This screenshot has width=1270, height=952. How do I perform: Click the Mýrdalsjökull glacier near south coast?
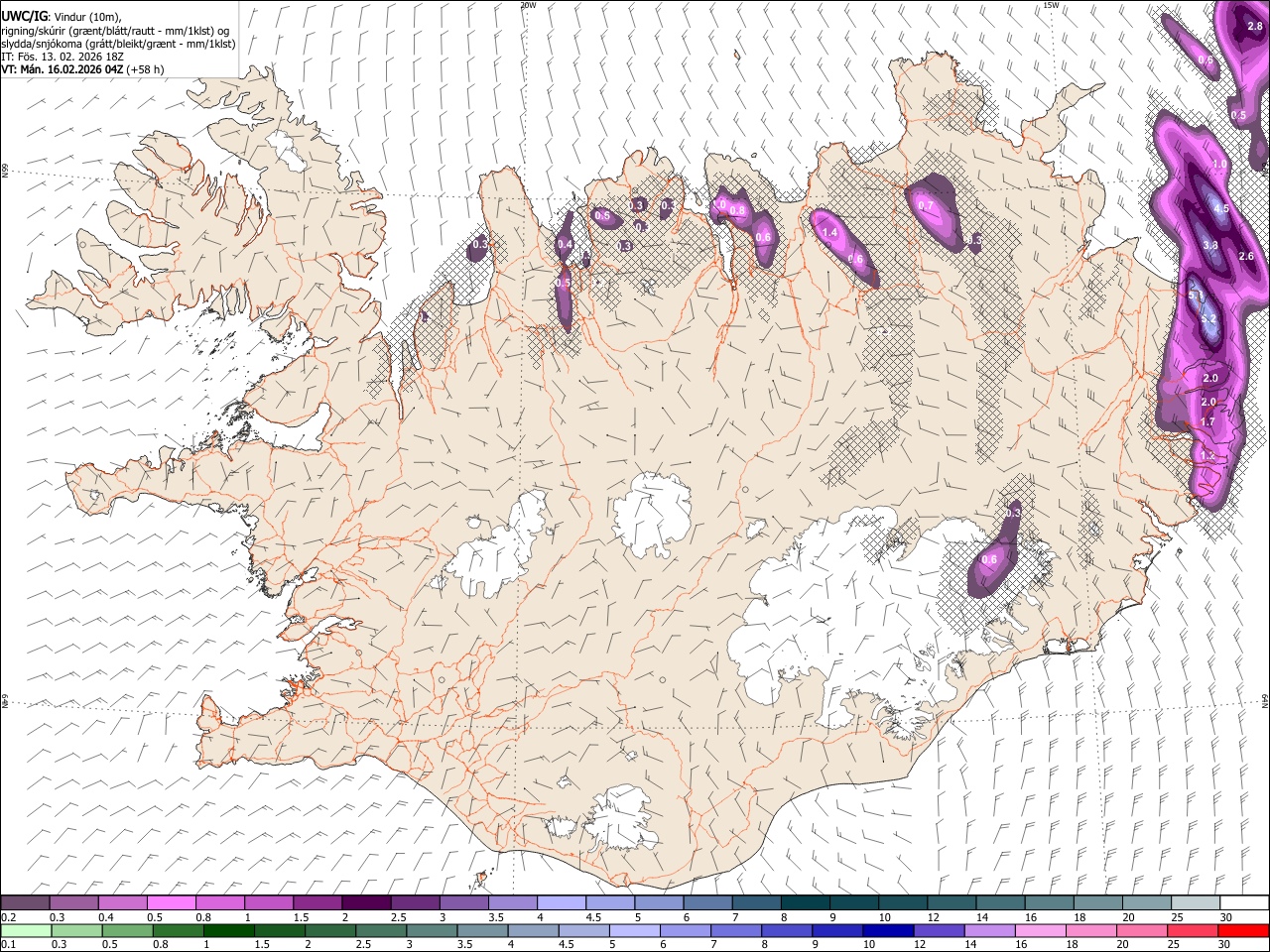[x=620, y=817]
